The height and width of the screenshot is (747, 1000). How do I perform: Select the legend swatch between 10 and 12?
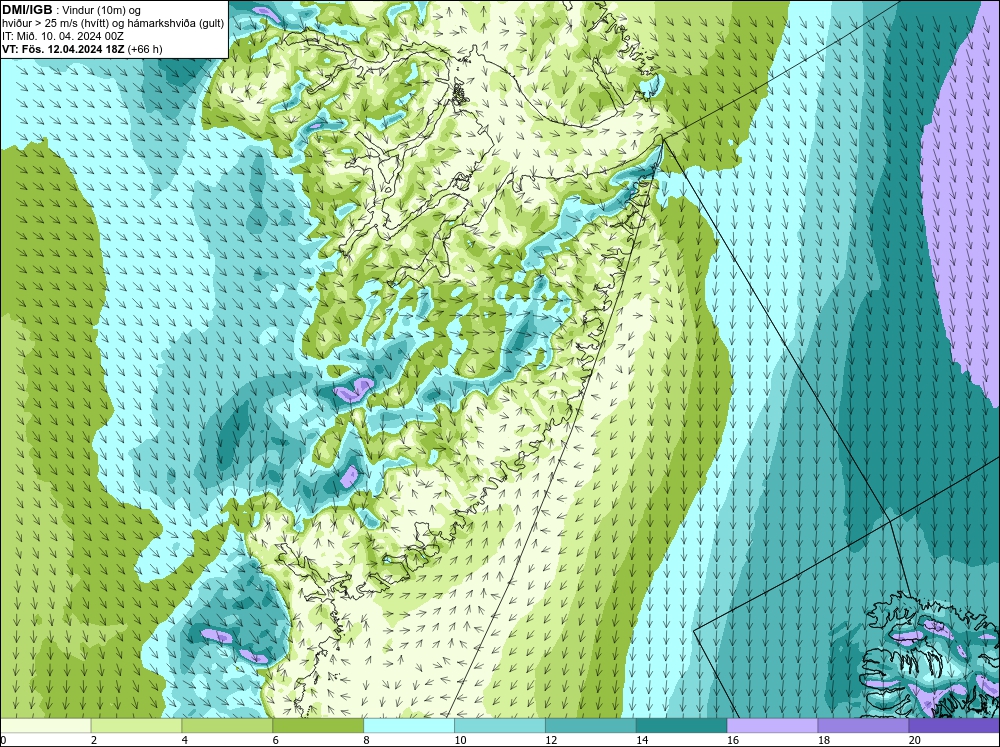click(x=500, y=726)
